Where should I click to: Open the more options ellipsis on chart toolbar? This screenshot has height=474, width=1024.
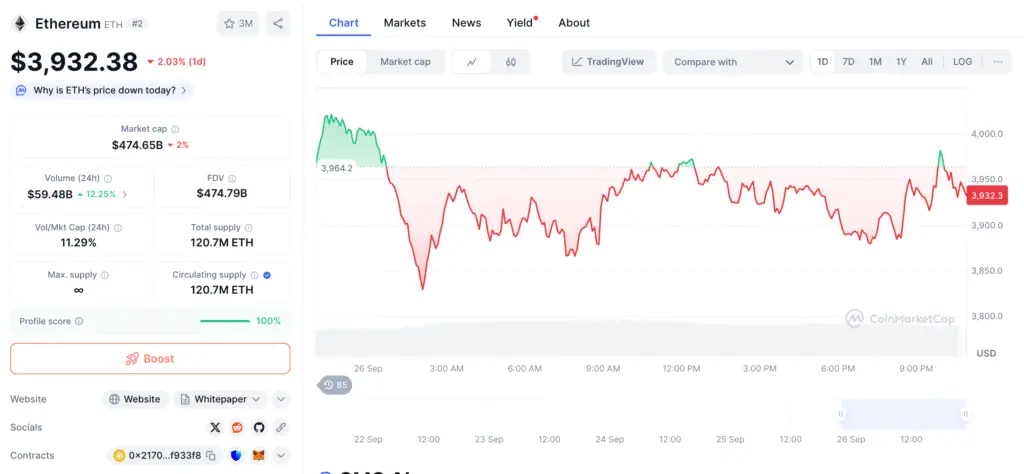[x=997, y=62]
